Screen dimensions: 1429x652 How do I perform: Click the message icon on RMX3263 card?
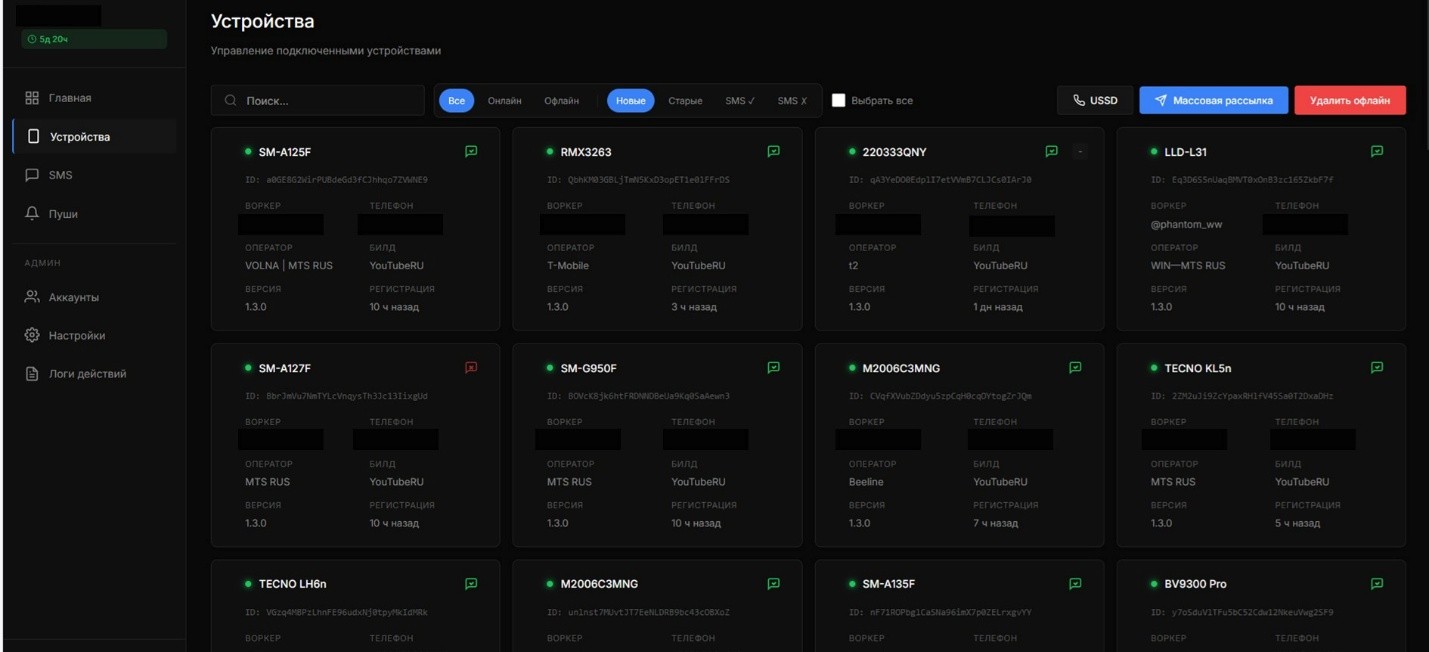[773, 152]
